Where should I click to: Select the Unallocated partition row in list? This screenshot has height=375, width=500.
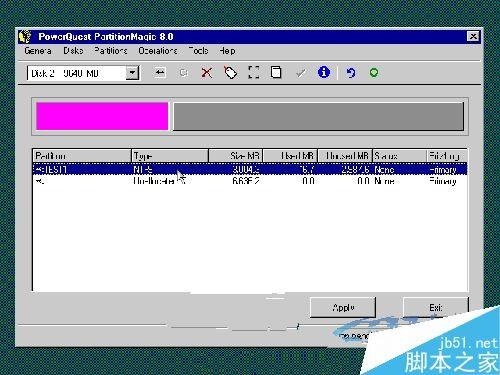pyautogui.click(x=250, y=181)
